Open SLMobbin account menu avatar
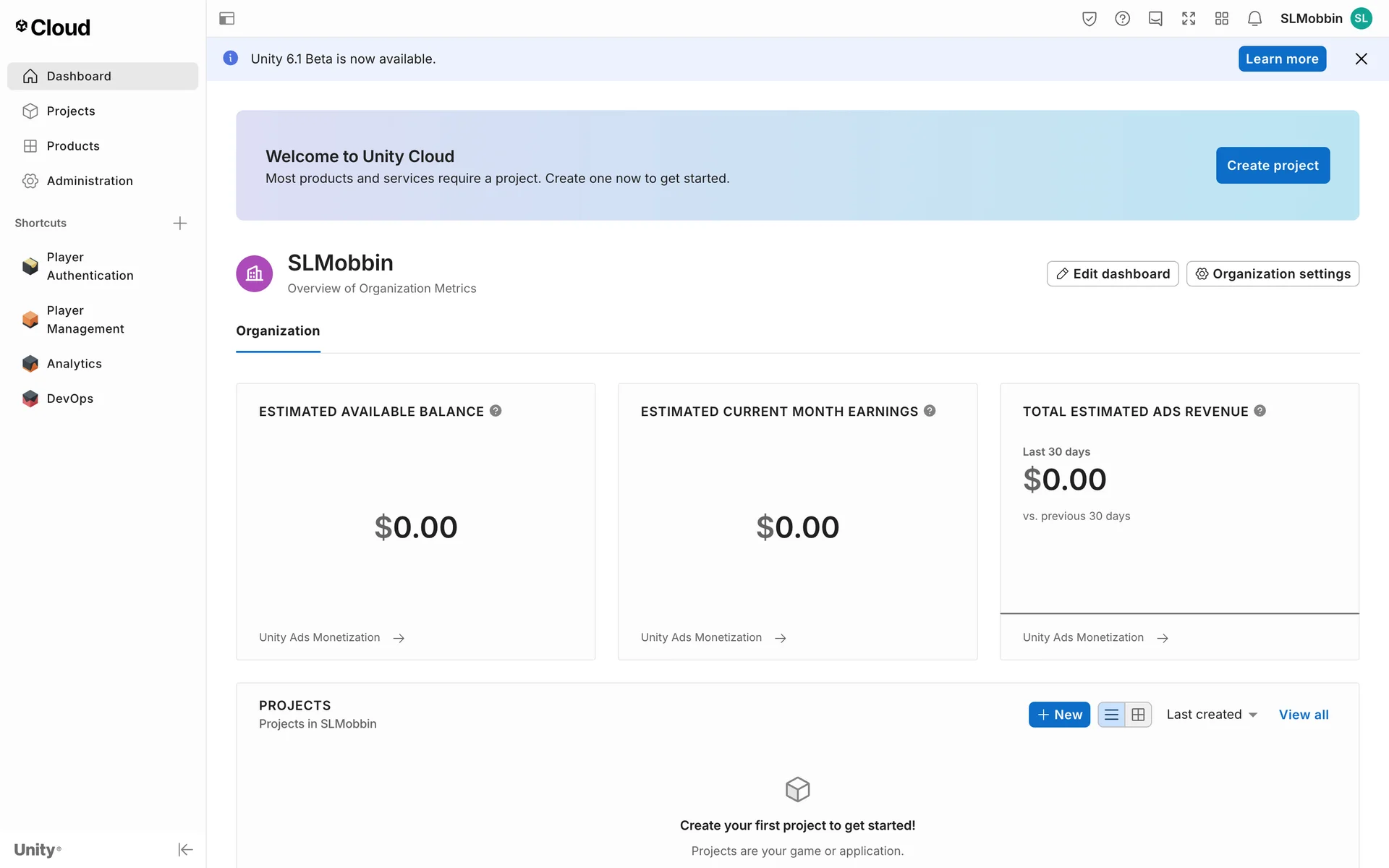This screenshot has height=868, width=1389. click(x=1362, y=19)
